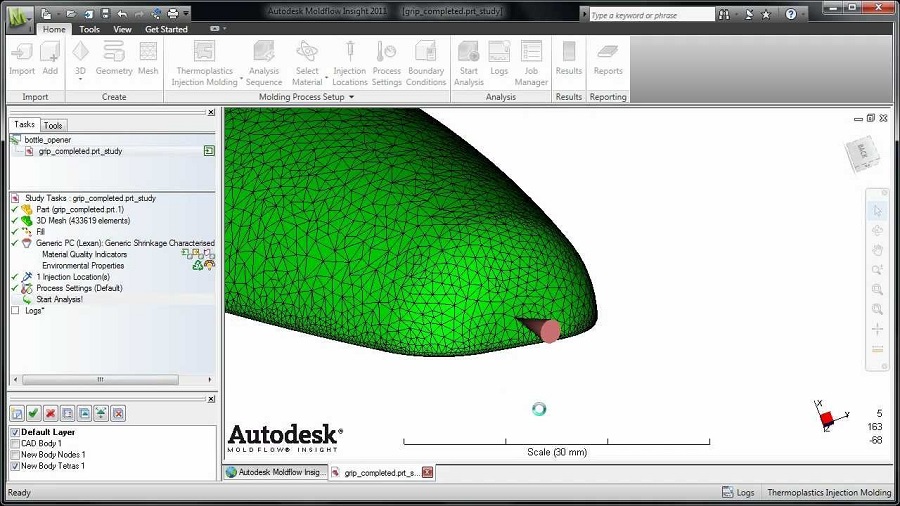The image size is (900, 506).
Task: Click the Import ribbon icon
Action: tap(22, 58)
